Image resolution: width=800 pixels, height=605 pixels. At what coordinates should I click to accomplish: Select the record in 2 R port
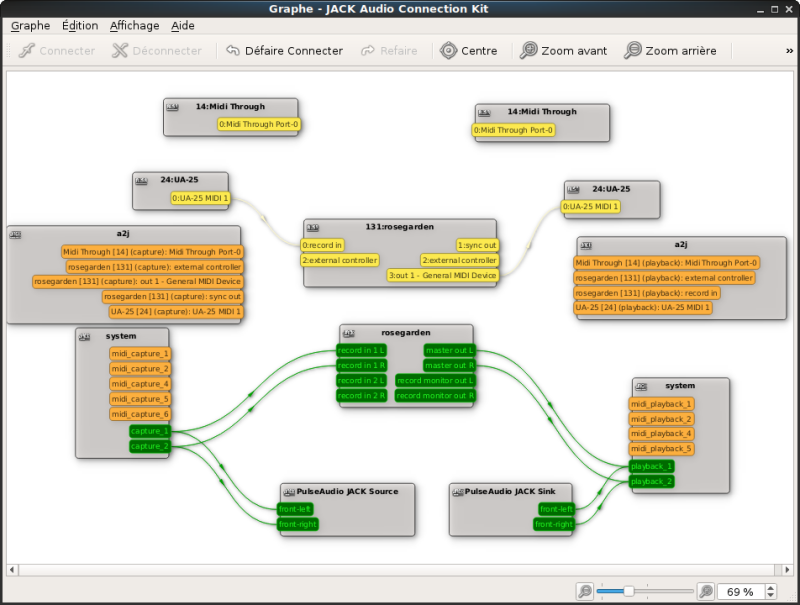(361, 395)
